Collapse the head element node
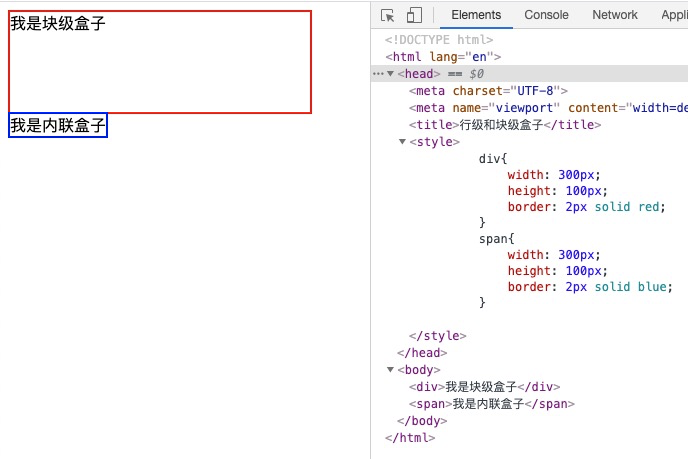Viewport: 688px width, 459px height. (390, 74)
